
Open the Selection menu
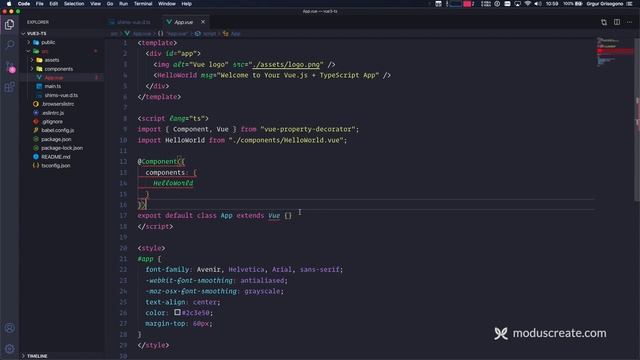pos(74,4)
